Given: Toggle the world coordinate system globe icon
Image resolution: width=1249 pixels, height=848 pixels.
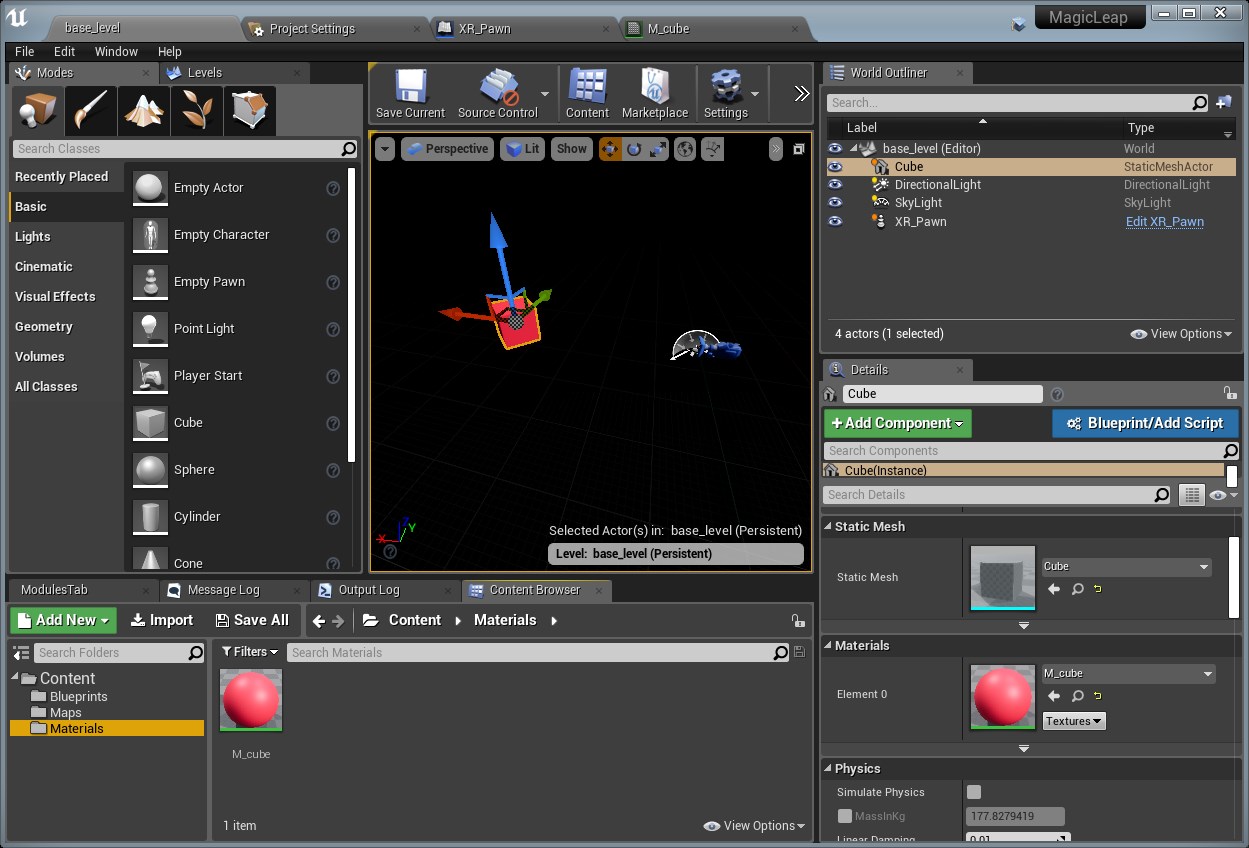Looking at the screenshot, I should pyautogui.click(x=685, y=149).
